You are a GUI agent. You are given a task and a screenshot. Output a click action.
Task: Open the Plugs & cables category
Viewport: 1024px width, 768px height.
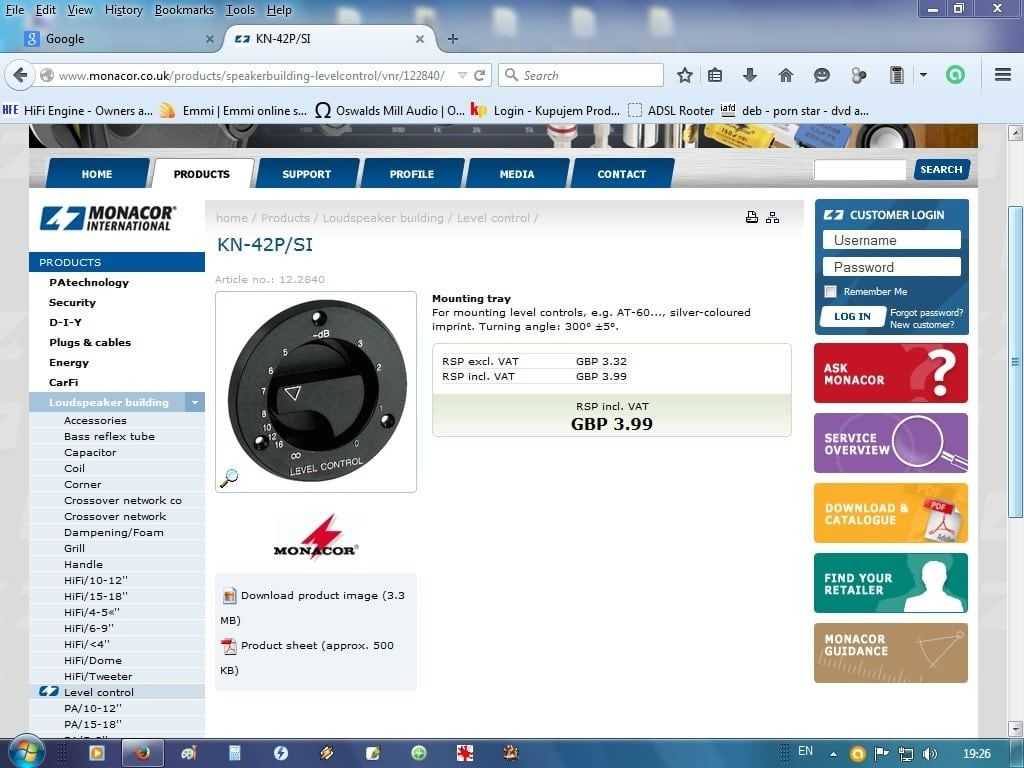point(90,342)
